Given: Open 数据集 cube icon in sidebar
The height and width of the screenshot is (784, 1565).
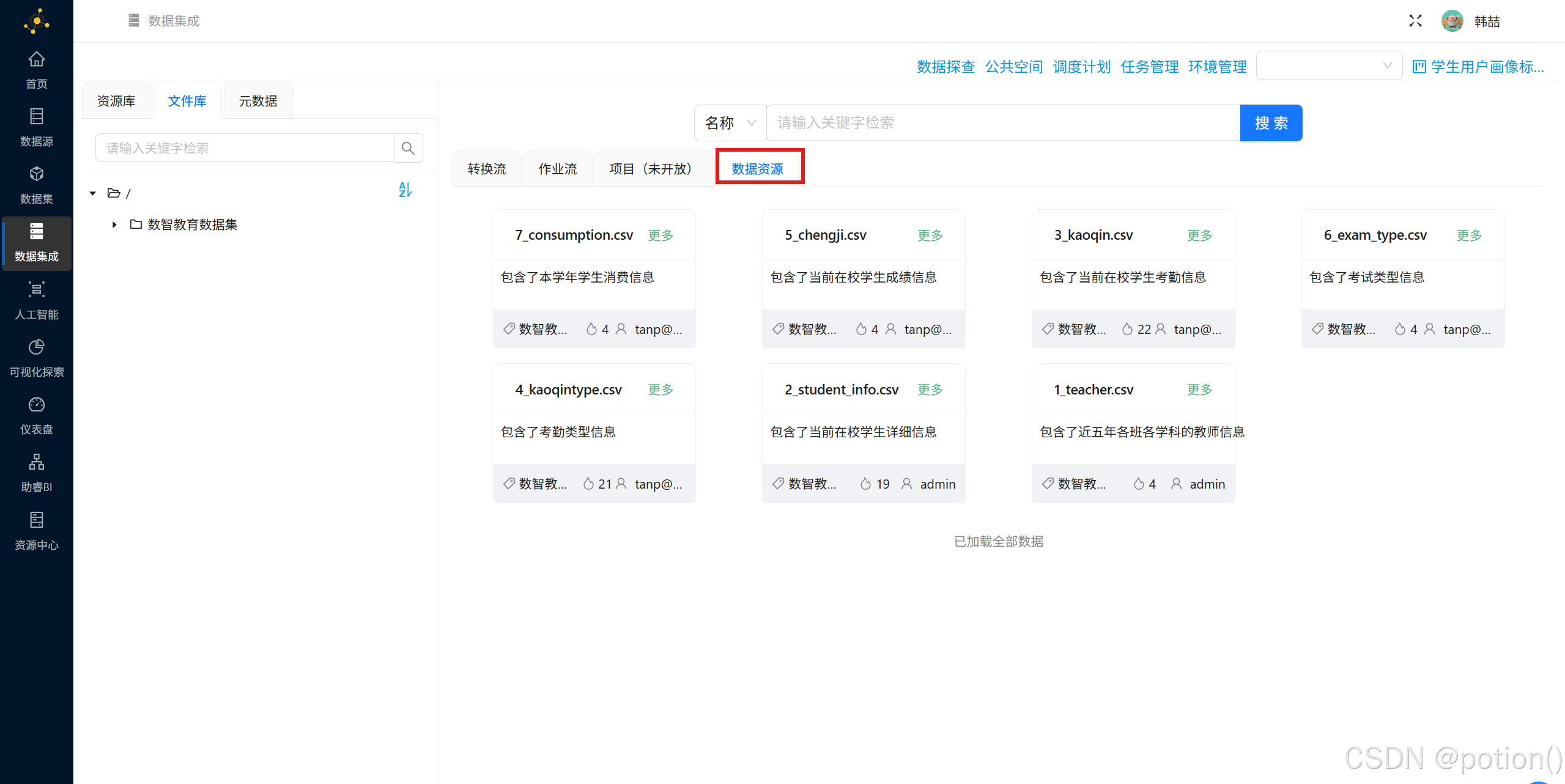Looking at the screenshot, I should [x=37, y=174].
